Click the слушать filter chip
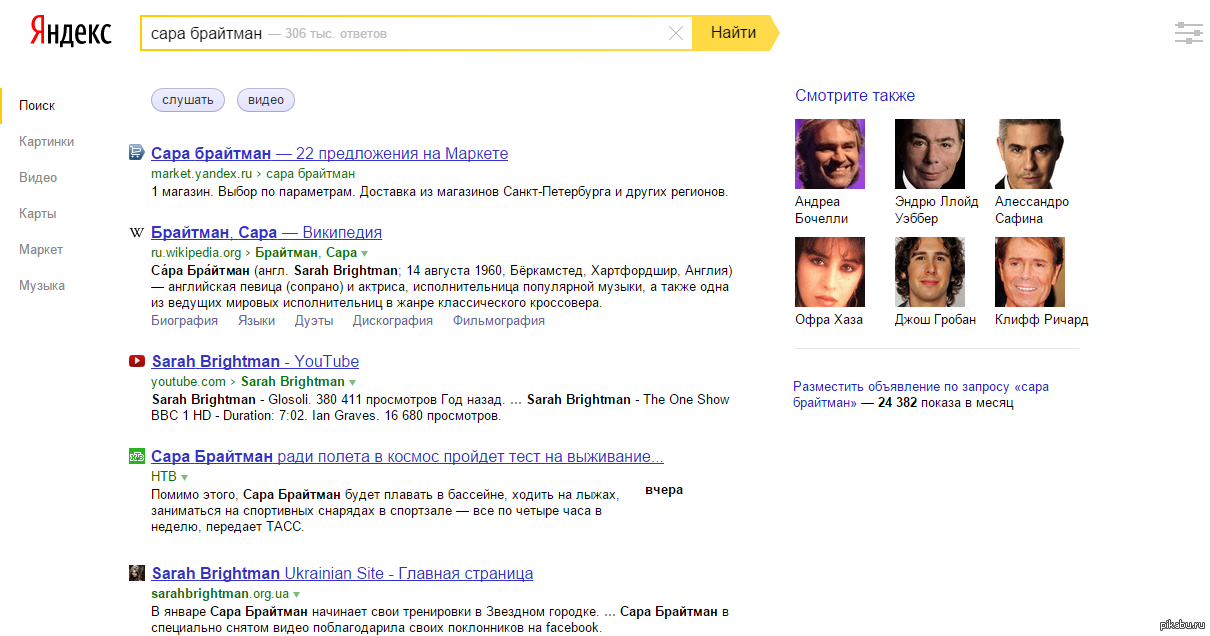The height and width of the screenshot is (636, 1210). pos(188,99)
